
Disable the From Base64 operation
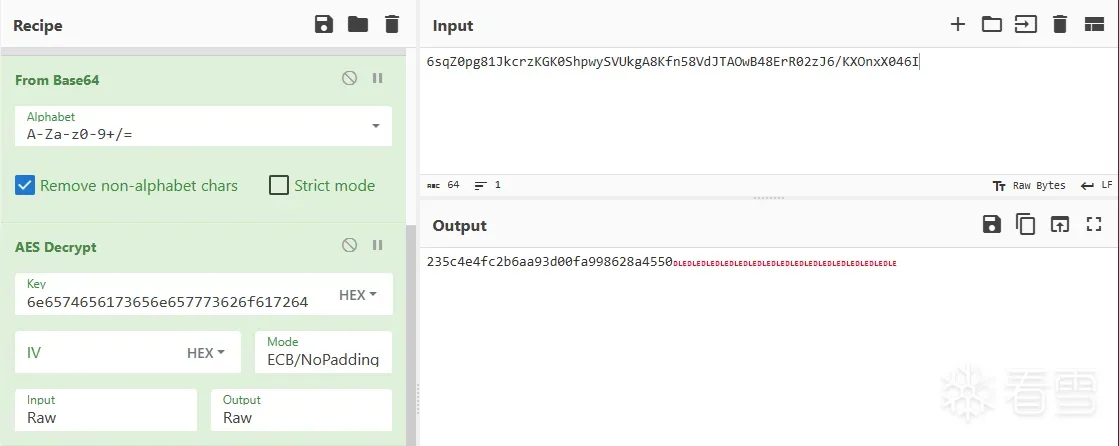[349, 78]
